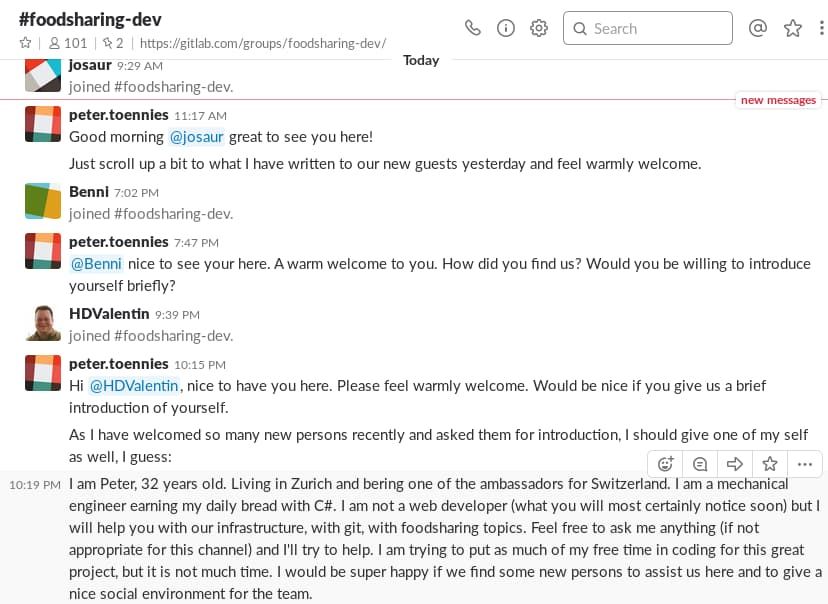The width and height of the screenshot is (828, 604).
Task: Add a reaction to Peter's intro message
Action: (665, 464)
